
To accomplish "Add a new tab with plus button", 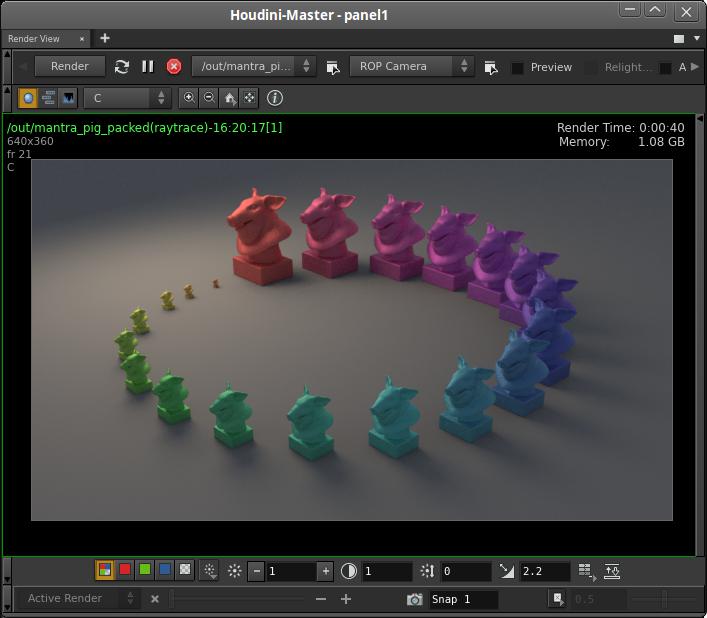I will coord(105,39).
